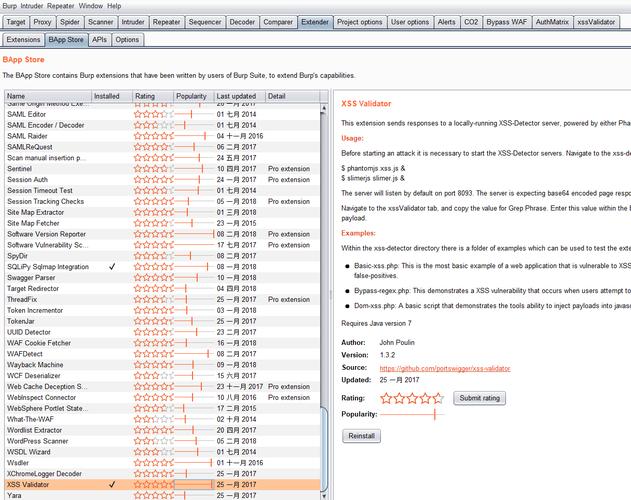The height and width of the screenshot is (500, 631).
Task: Switch to the Scanner tab
Action: click(101, 22)
